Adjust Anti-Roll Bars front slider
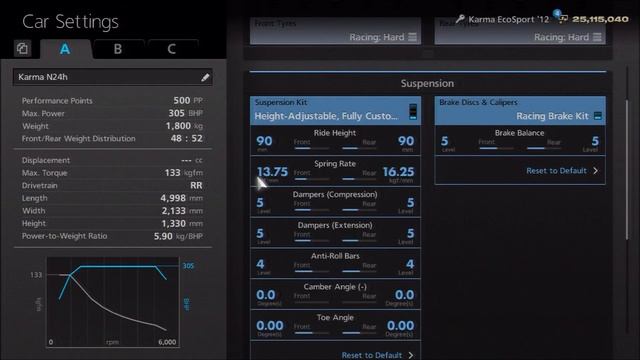Viewport: 640px width, 360px height. tap(311, 271)
